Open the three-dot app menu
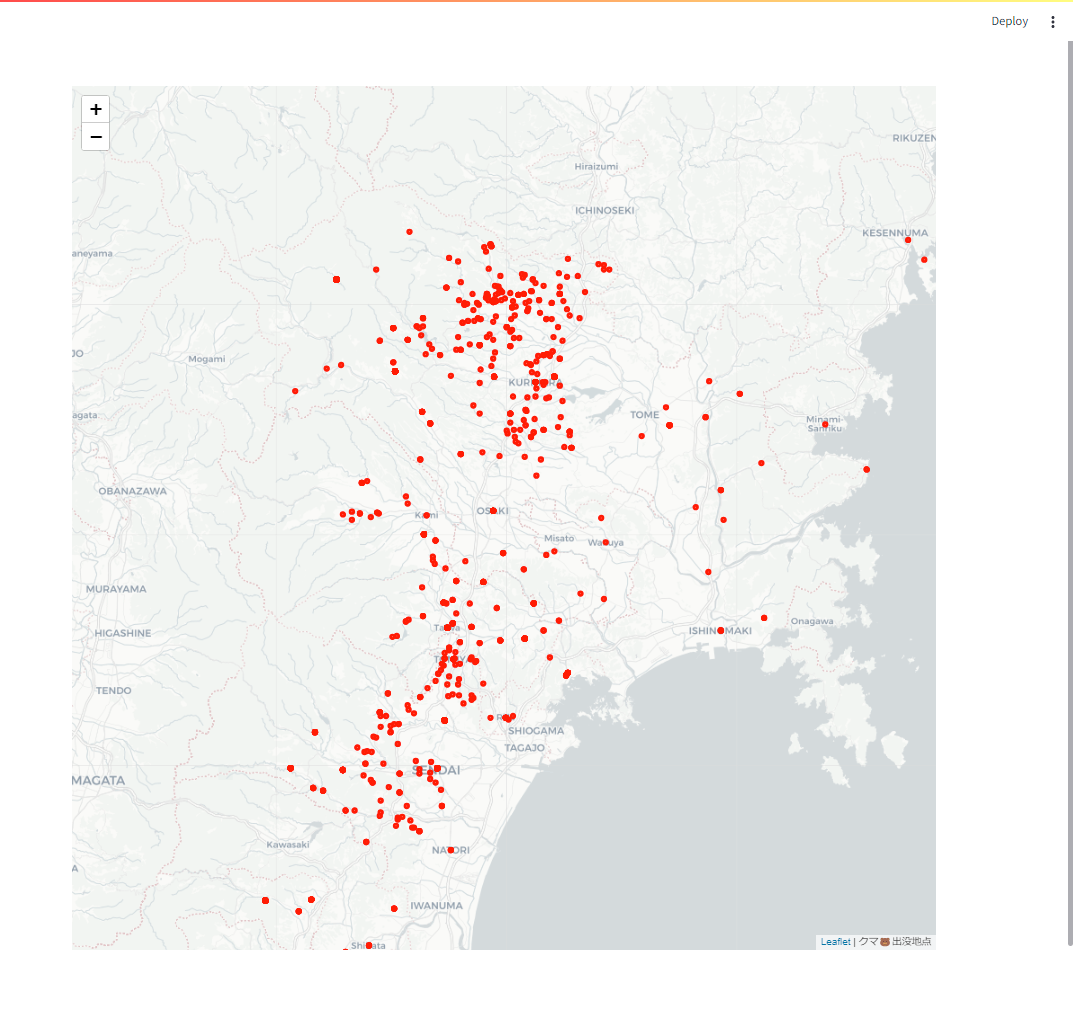1073x1029 pixels. 1052,22
